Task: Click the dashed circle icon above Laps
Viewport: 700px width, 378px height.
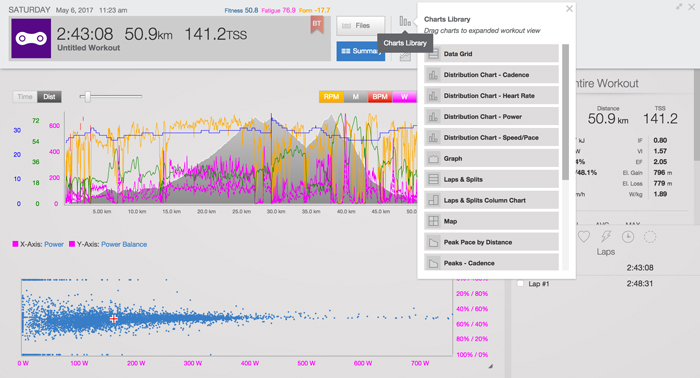Action: 650,237
